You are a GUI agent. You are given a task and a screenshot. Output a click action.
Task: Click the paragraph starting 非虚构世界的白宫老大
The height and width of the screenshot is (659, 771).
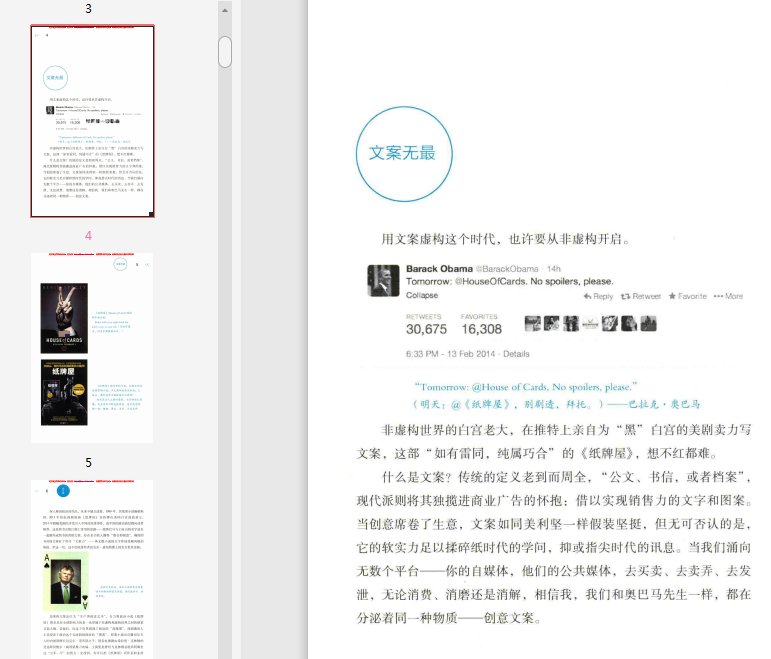(x=554, y=442)
